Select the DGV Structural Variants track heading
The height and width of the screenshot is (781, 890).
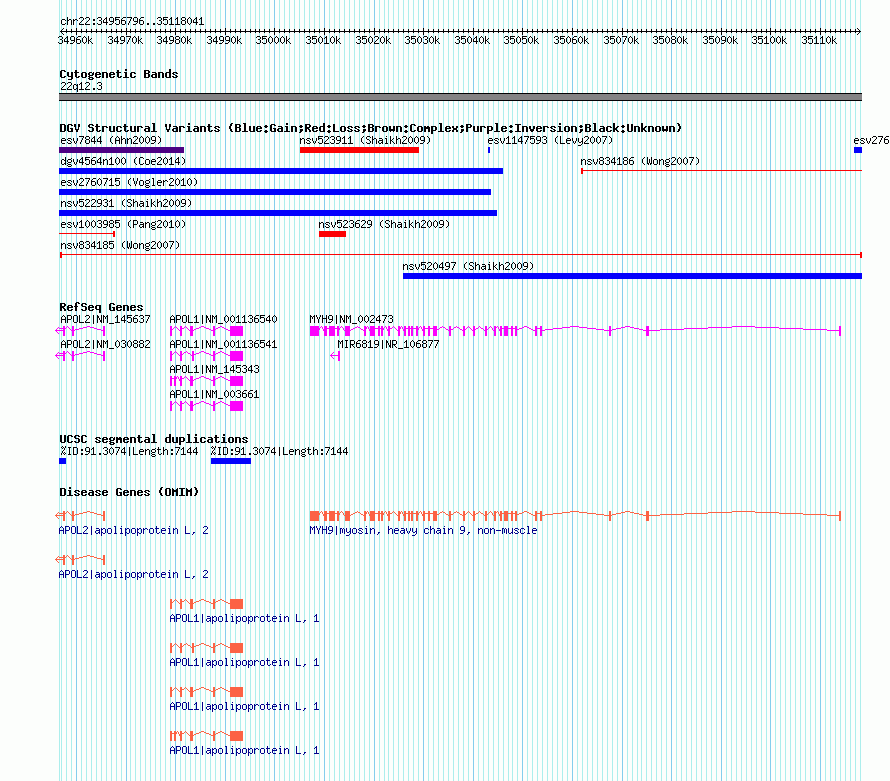coord(371,128)
